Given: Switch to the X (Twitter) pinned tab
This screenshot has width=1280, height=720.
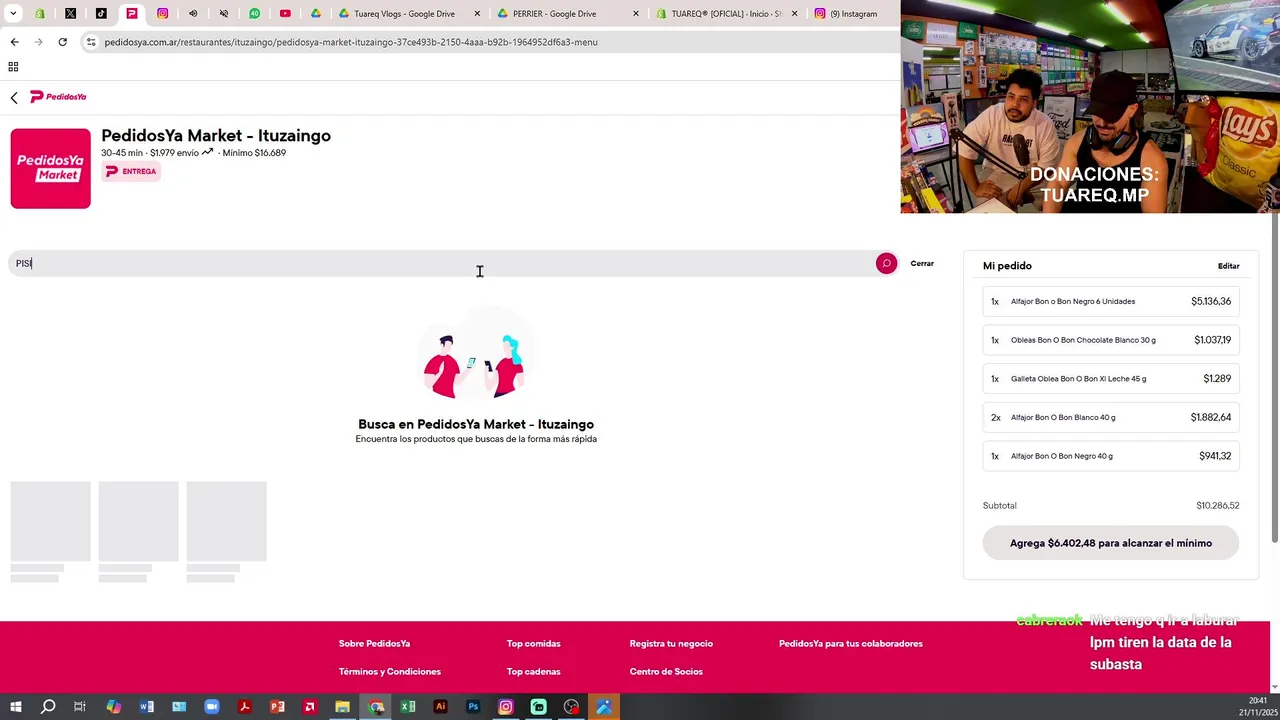Looking at the screenshot, I should pyautogui.click(x=70, y=14).
